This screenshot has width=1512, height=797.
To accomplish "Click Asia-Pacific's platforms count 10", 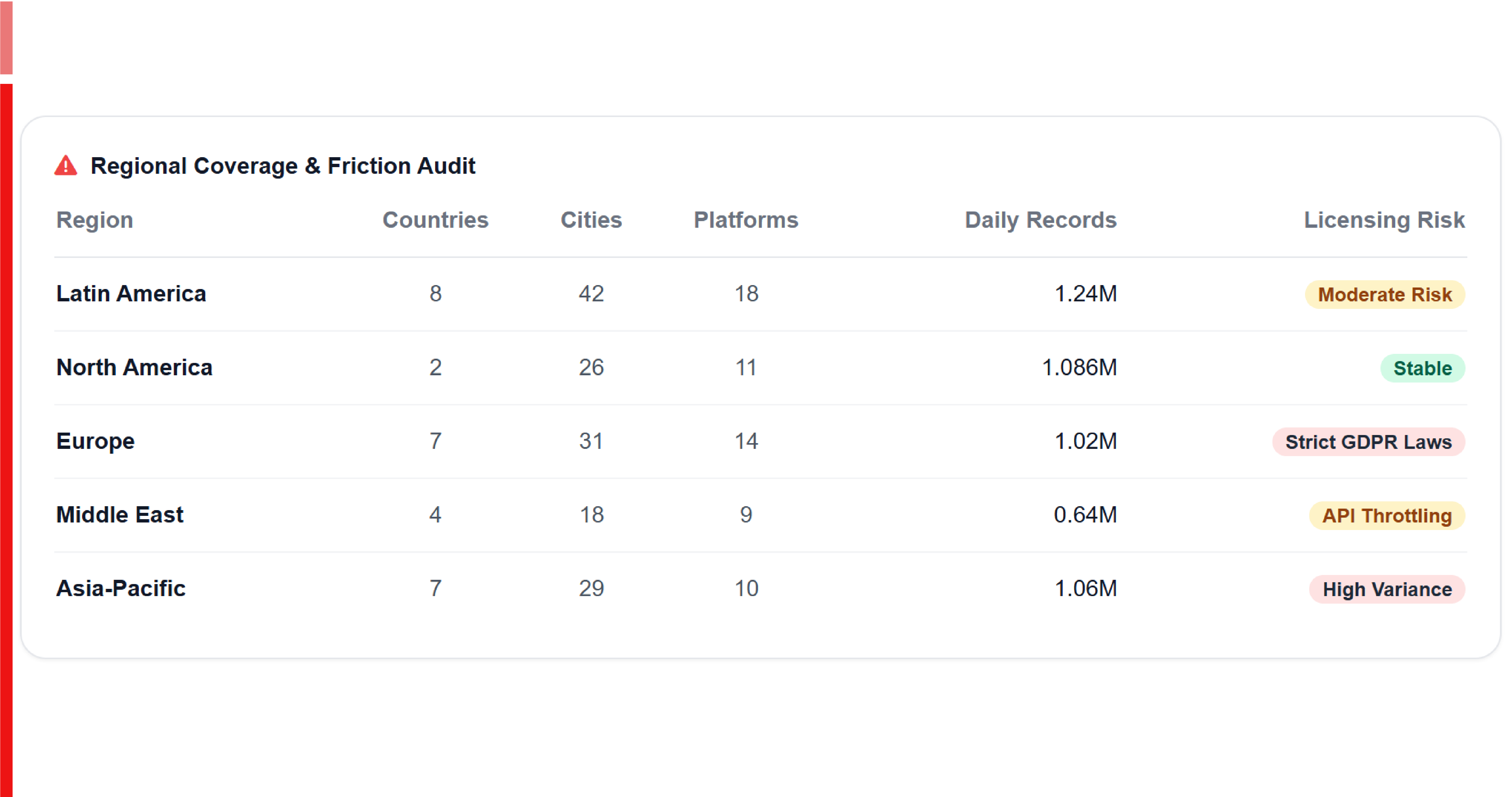I will (x=746, y=588).
